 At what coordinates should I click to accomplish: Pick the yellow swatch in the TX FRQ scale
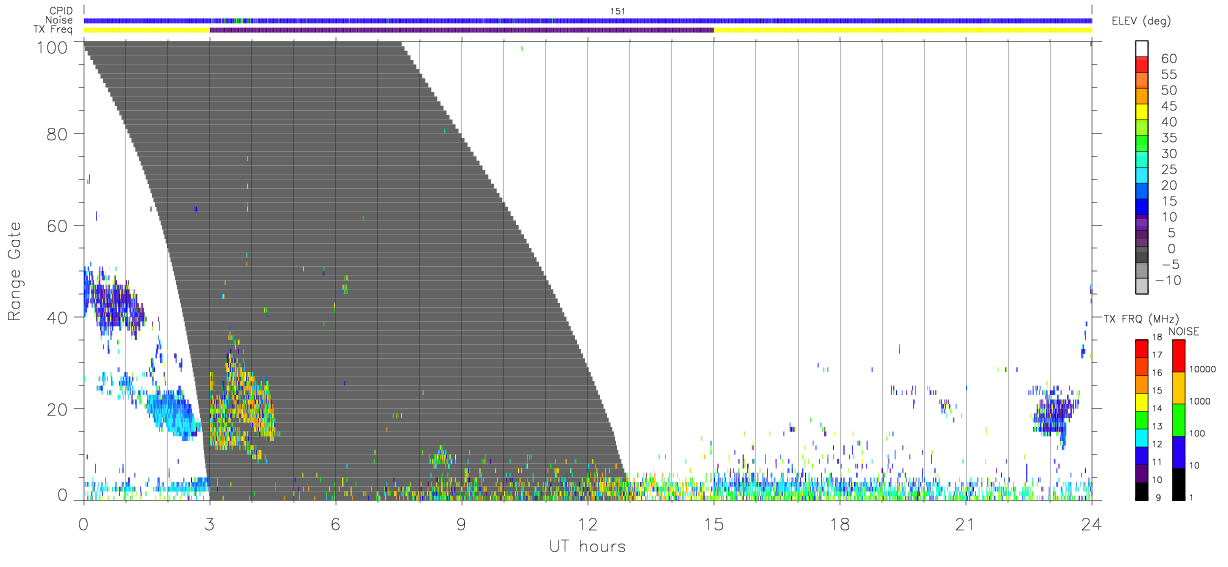[x=1142, y=402]
